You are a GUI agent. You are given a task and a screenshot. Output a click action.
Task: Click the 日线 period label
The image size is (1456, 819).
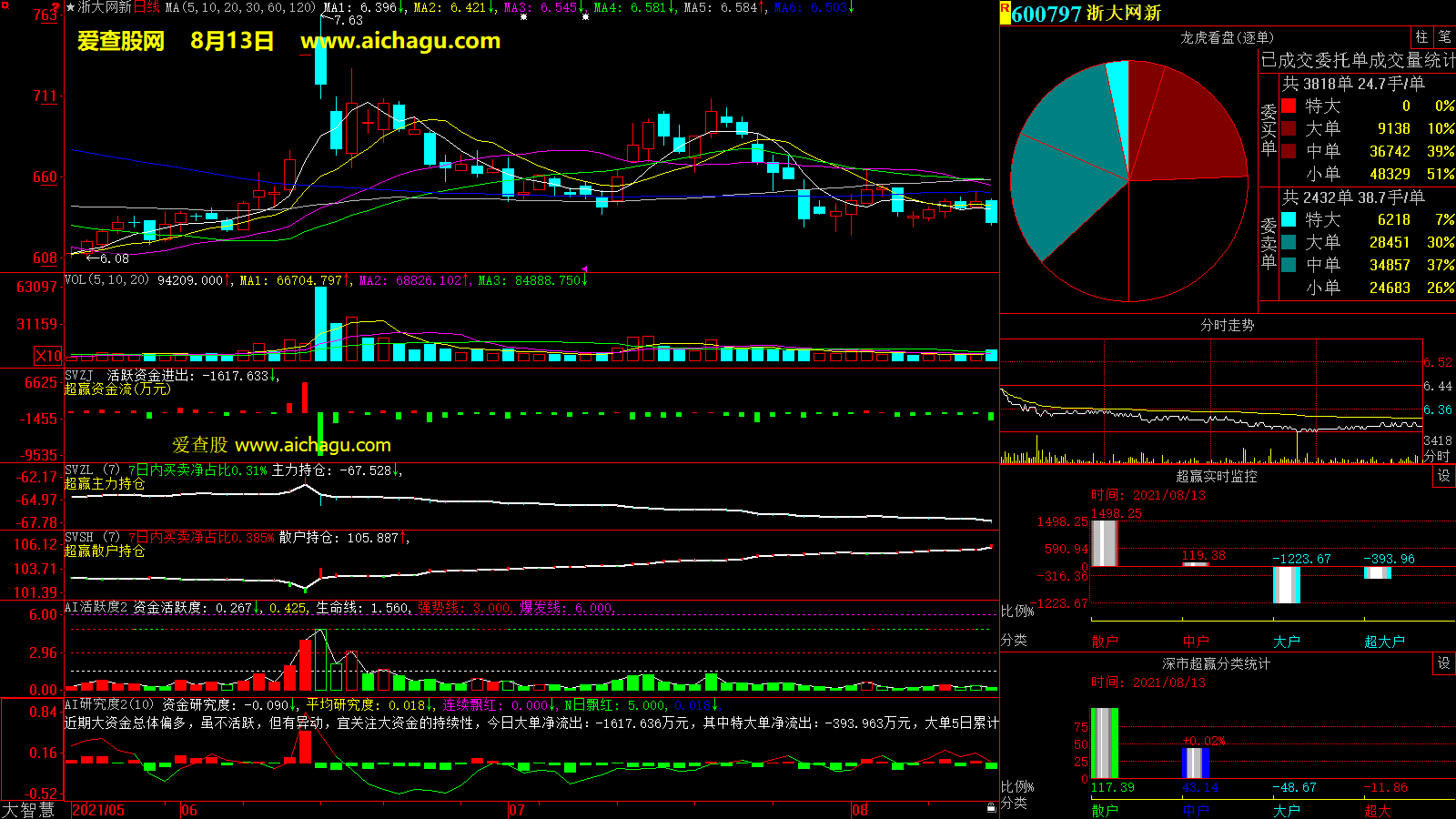coord(147,7)
